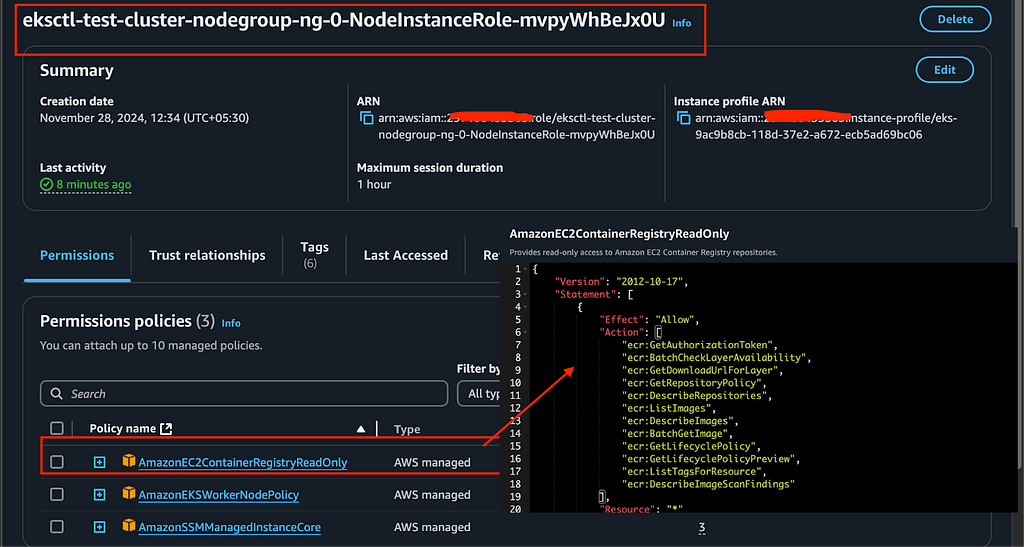
Task: Open the Last Accessed tab
Action: click(x=406, y=255)
